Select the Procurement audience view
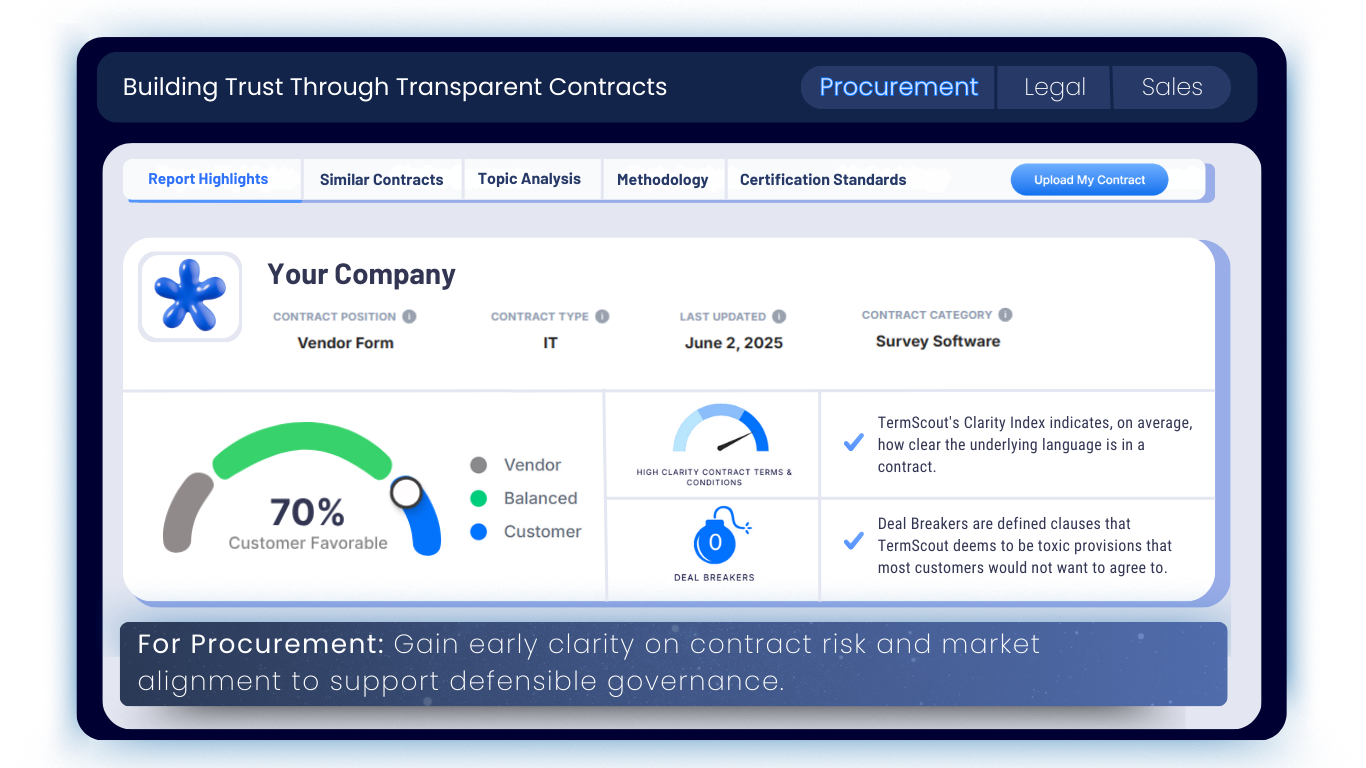The width and height of the screenshot is (1366, 768). pos(897,87)
